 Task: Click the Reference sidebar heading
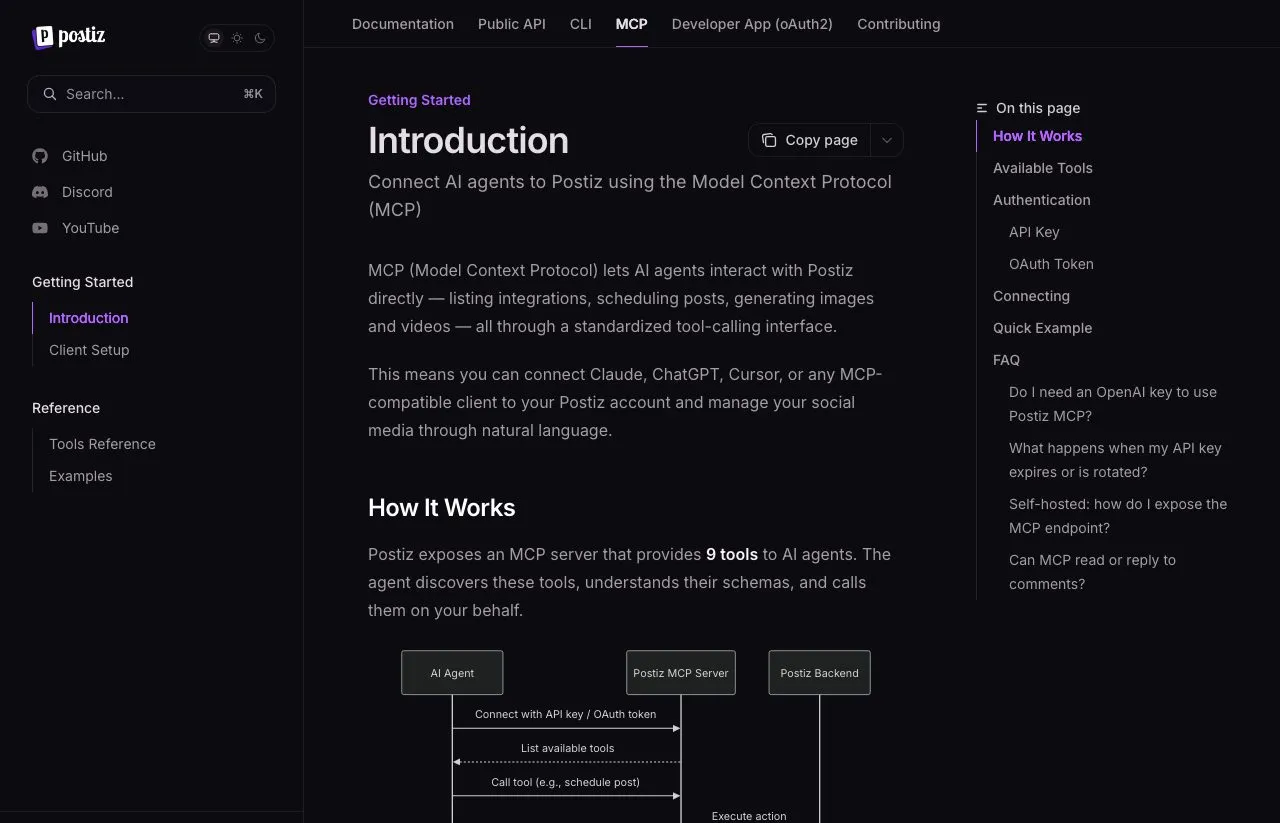pos(66,408)
